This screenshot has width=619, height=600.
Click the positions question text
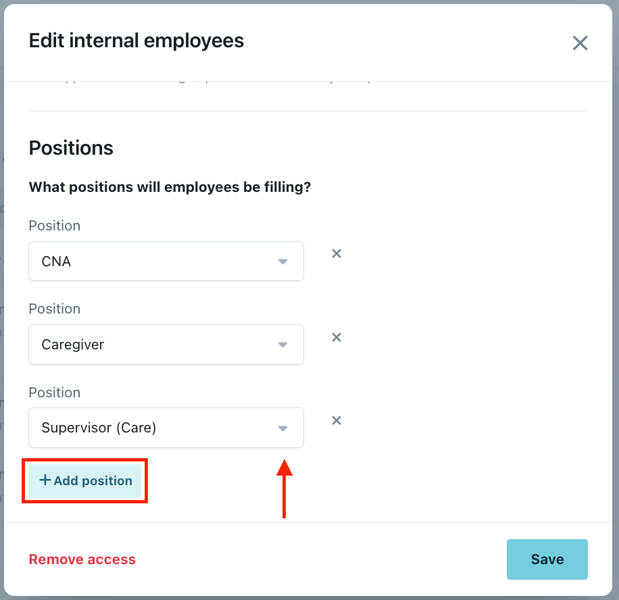pos(169,187)
